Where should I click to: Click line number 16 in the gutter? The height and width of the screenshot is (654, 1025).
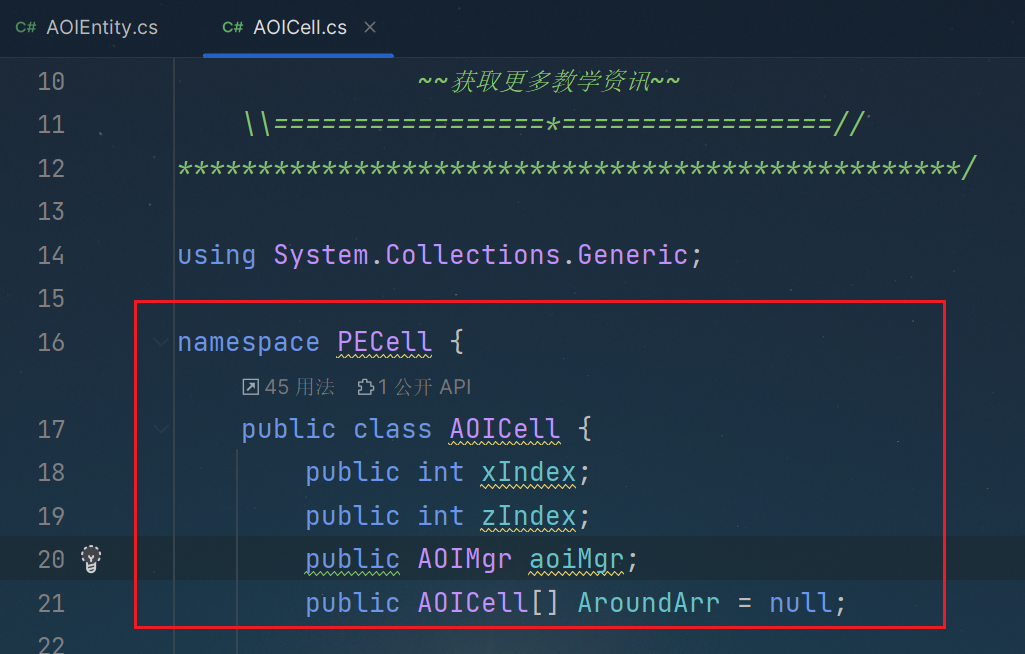(51, 342)
